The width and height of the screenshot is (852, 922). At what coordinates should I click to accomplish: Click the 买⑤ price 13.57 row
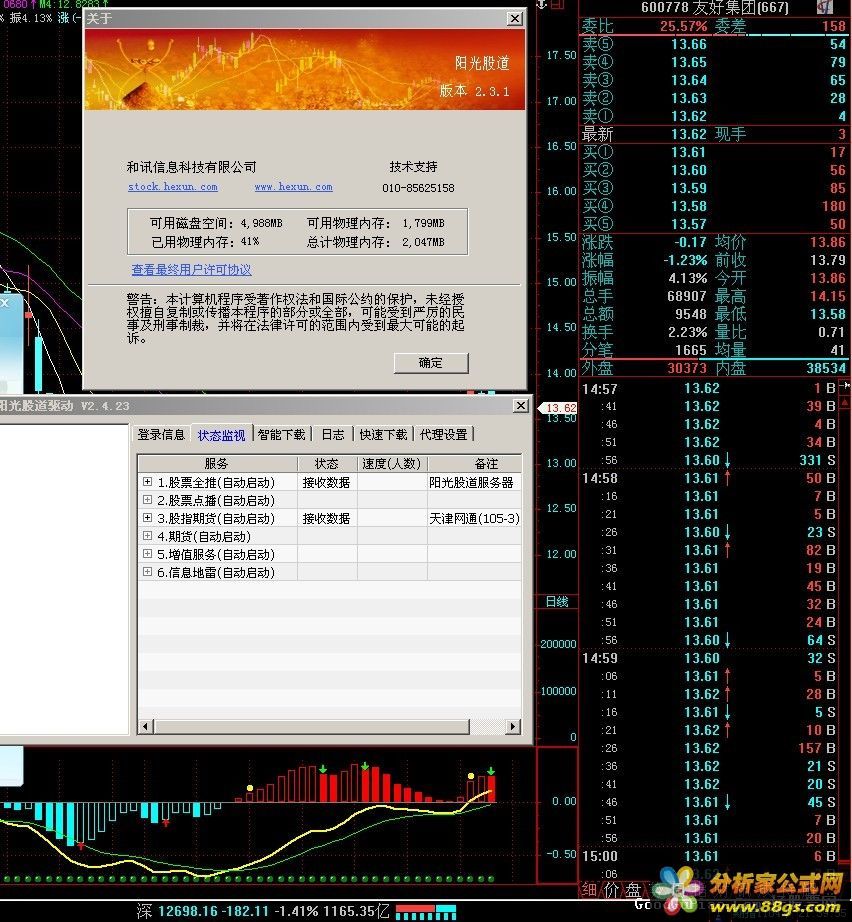(x=714, y=224)
